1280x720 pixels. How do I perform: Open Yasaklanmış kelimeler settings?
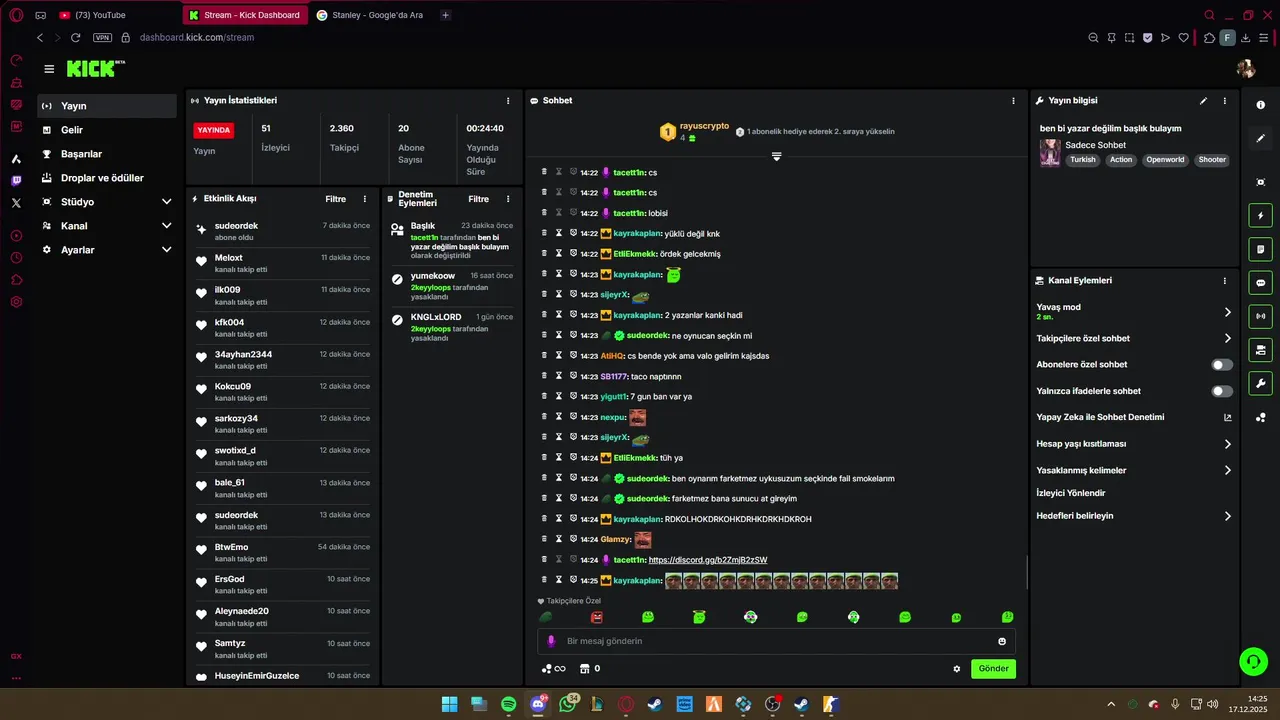click(1134, 470)
